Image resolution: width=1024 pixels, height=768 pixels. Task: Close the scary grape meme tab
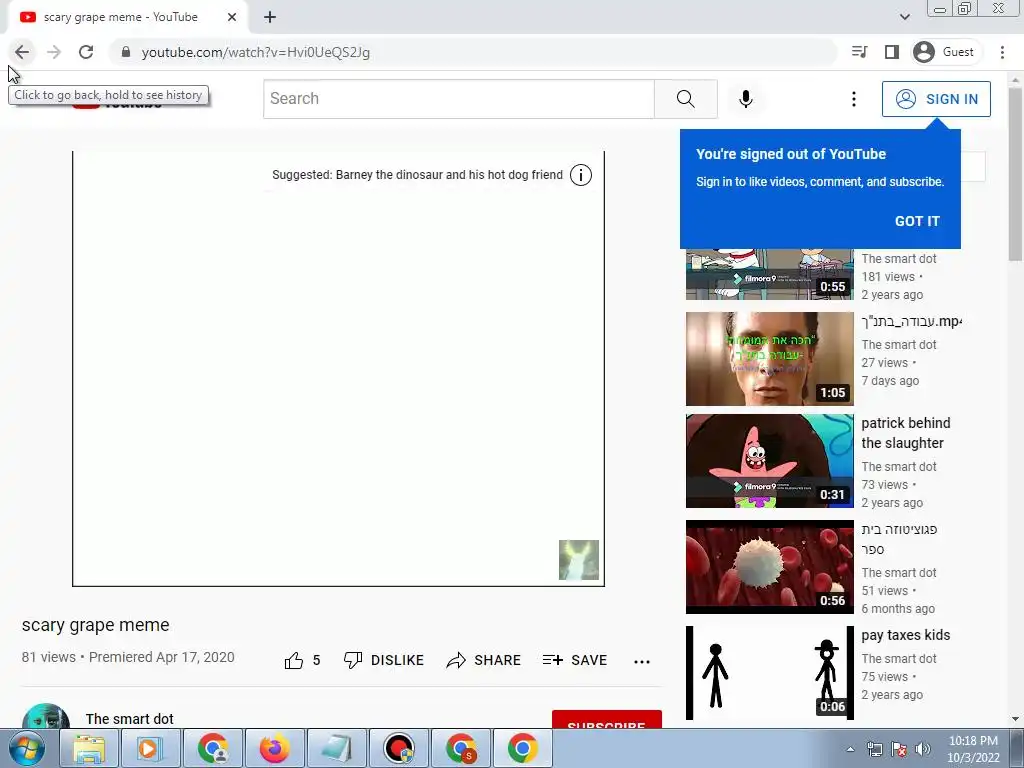(x=232, y=18)
